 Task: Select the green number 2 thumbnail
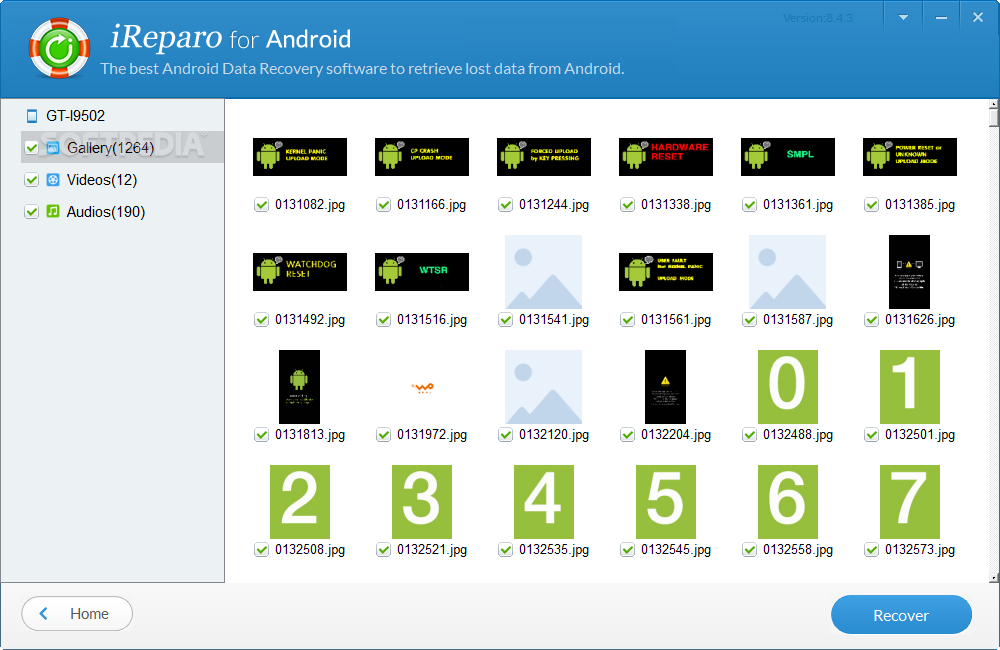click(x=300, y=501)
